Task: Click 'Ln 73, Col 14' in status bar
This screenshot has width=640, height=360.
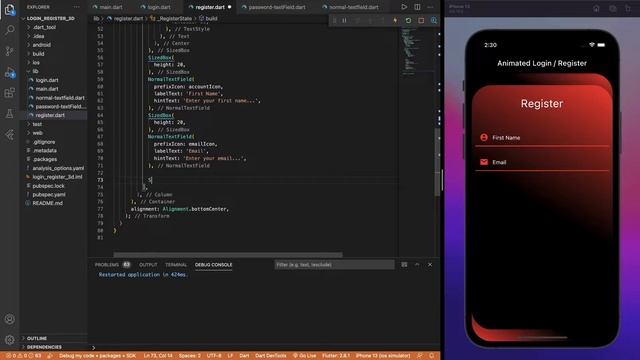Action: pyautogui.click(x=158, y=356)
